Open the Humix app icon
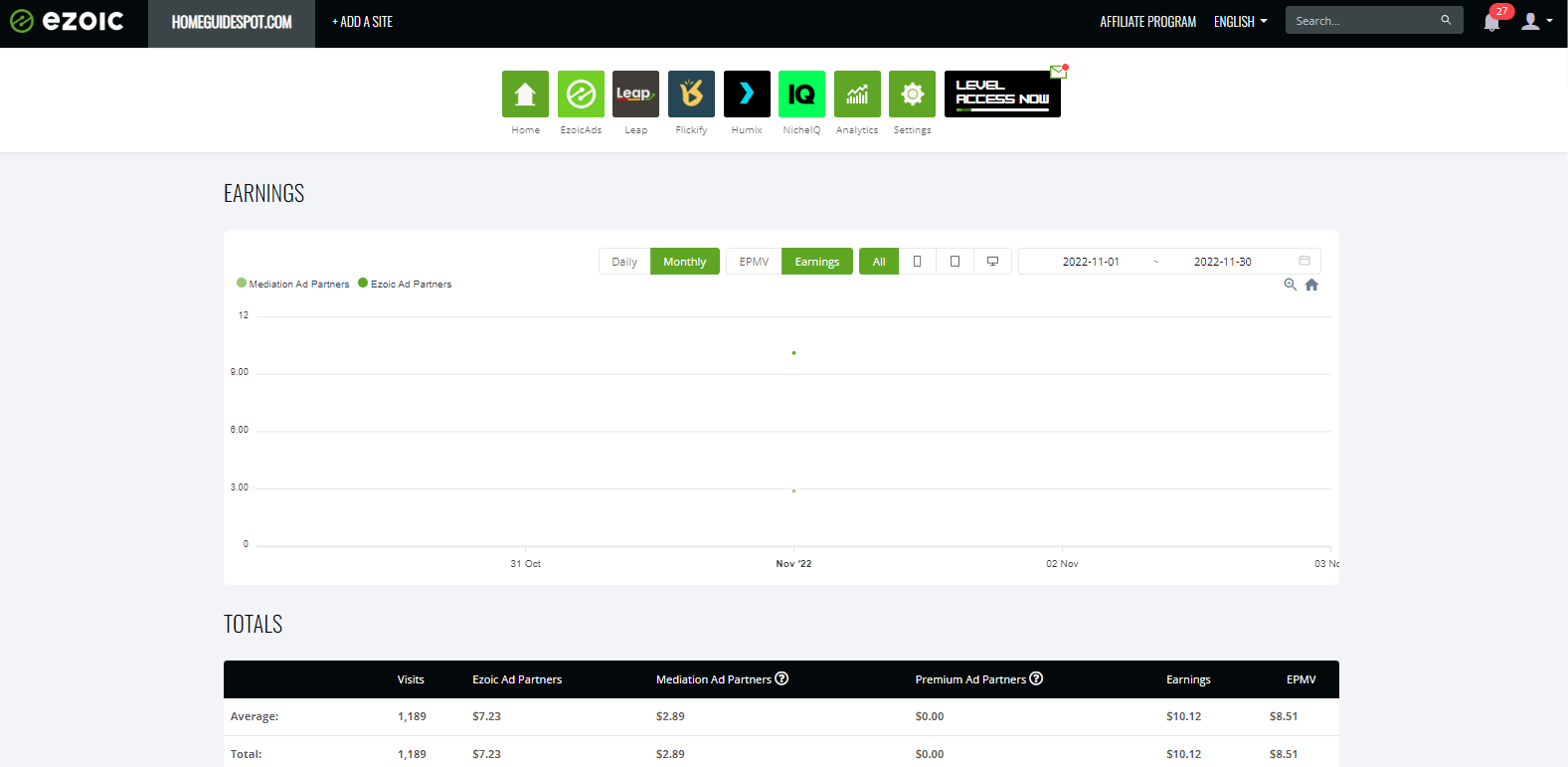Viewport: 1568px width, 767px height. point(747,94)
